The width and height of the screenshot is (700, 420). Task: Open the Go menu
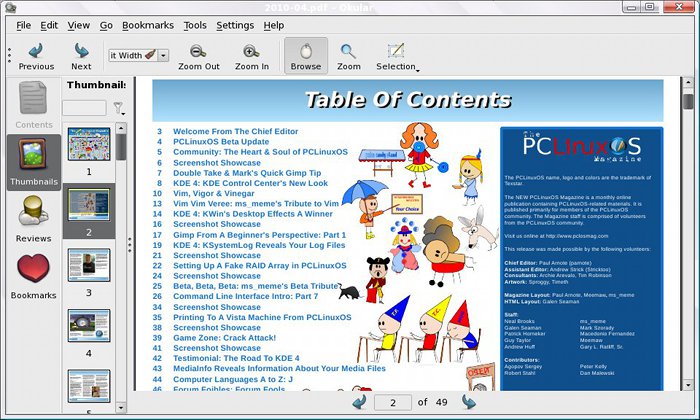tap(106, 25)
